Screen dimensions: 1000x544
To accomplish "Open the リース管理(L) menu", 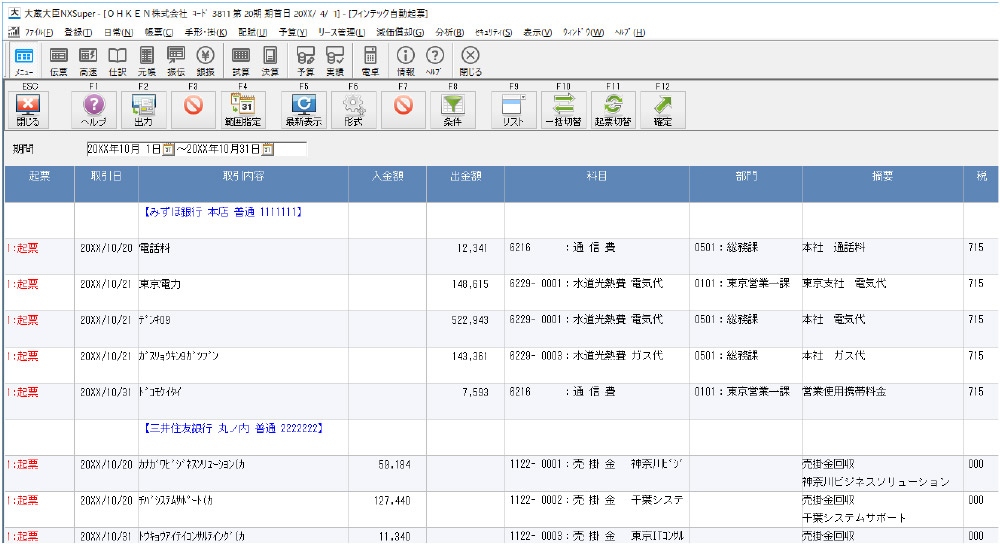I will [341, 32].
